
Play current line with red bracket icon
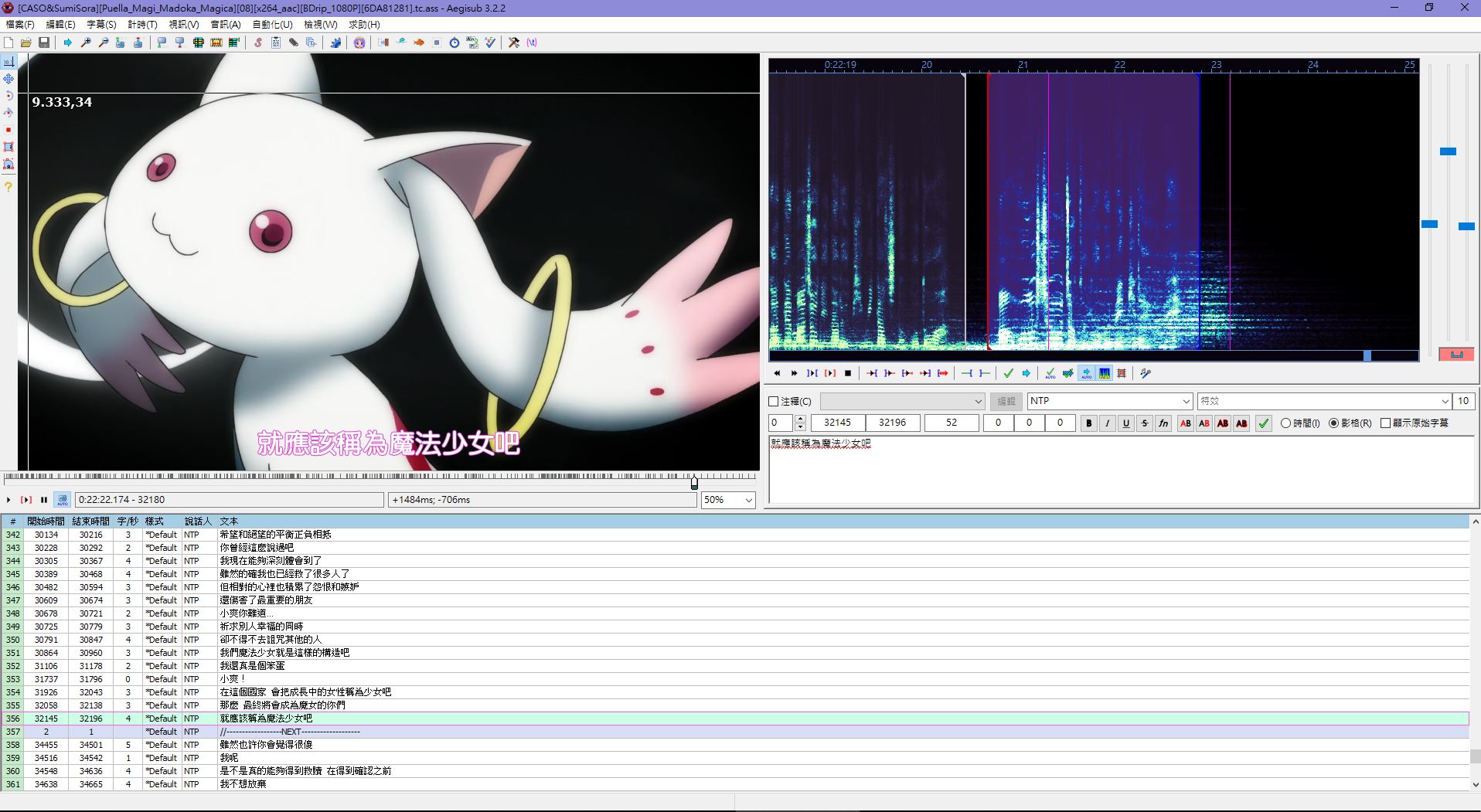pyautogui.click(x=829, y=373)
